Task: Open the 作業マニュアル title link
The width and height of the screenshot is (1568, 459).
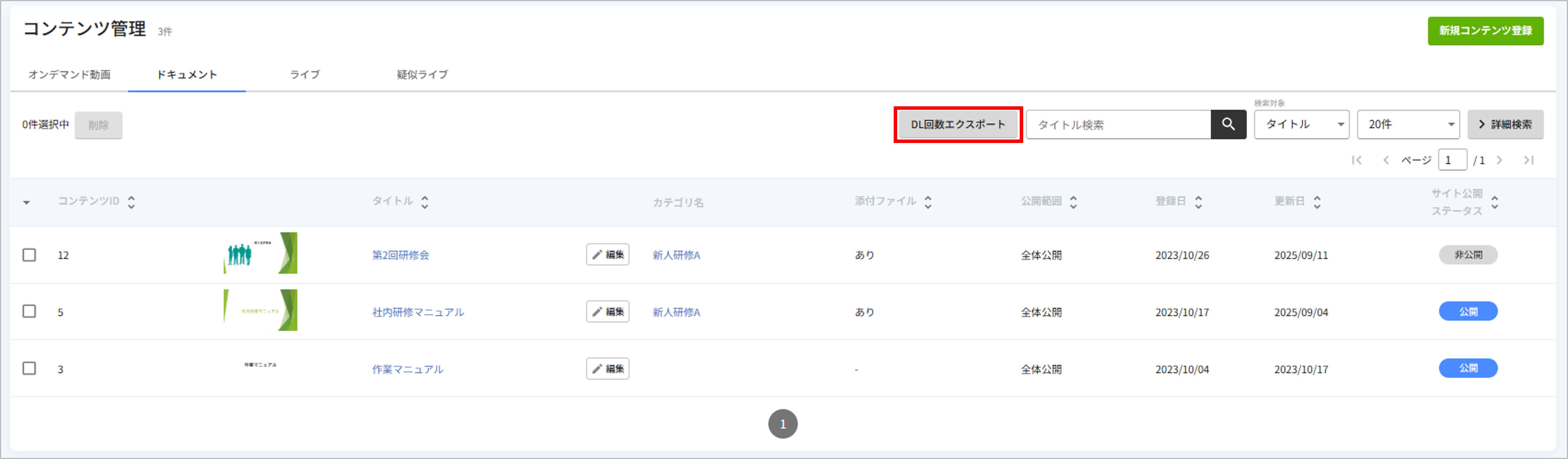Action: click(x=408, y=369)
